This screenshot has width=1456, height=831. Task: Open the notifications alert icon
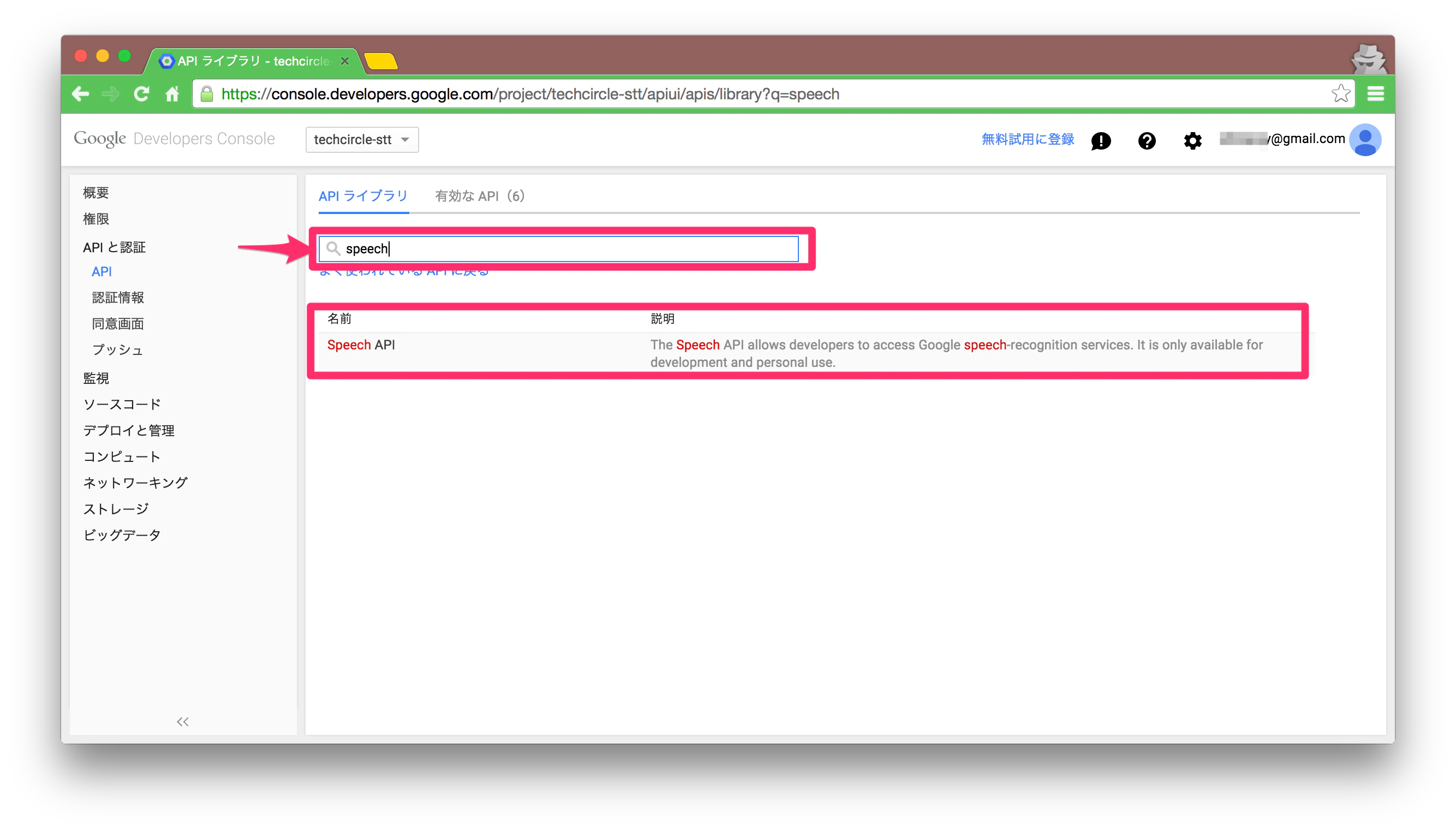tap(1101, 140)
